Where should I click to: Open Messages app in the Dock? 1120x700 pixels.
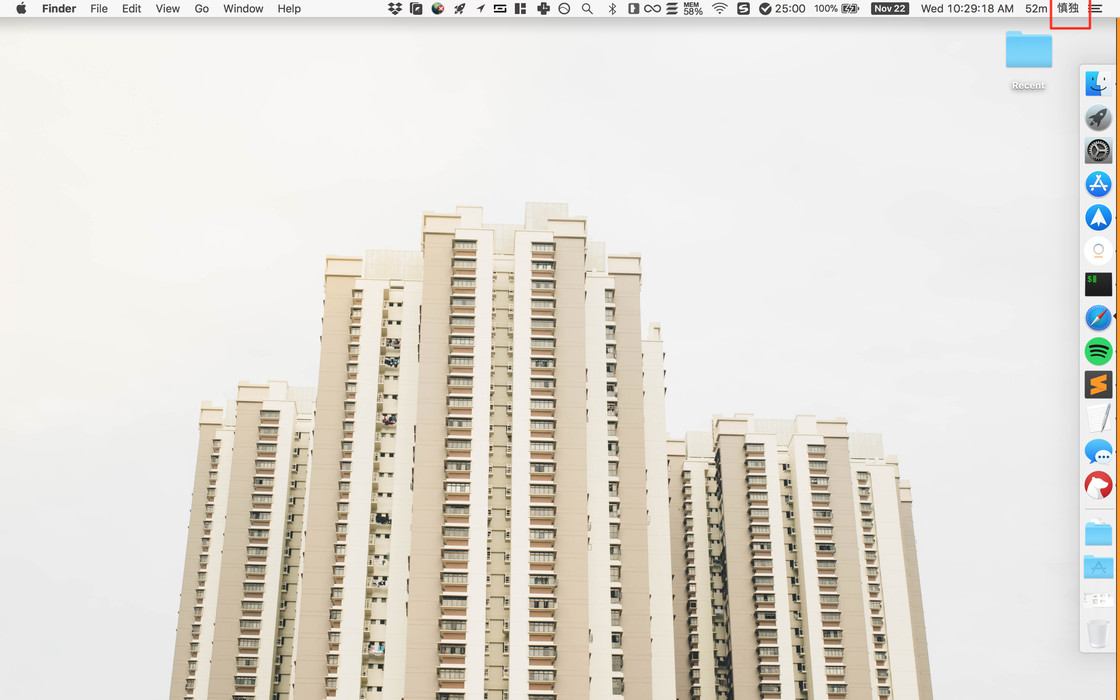coord(1098,452)
